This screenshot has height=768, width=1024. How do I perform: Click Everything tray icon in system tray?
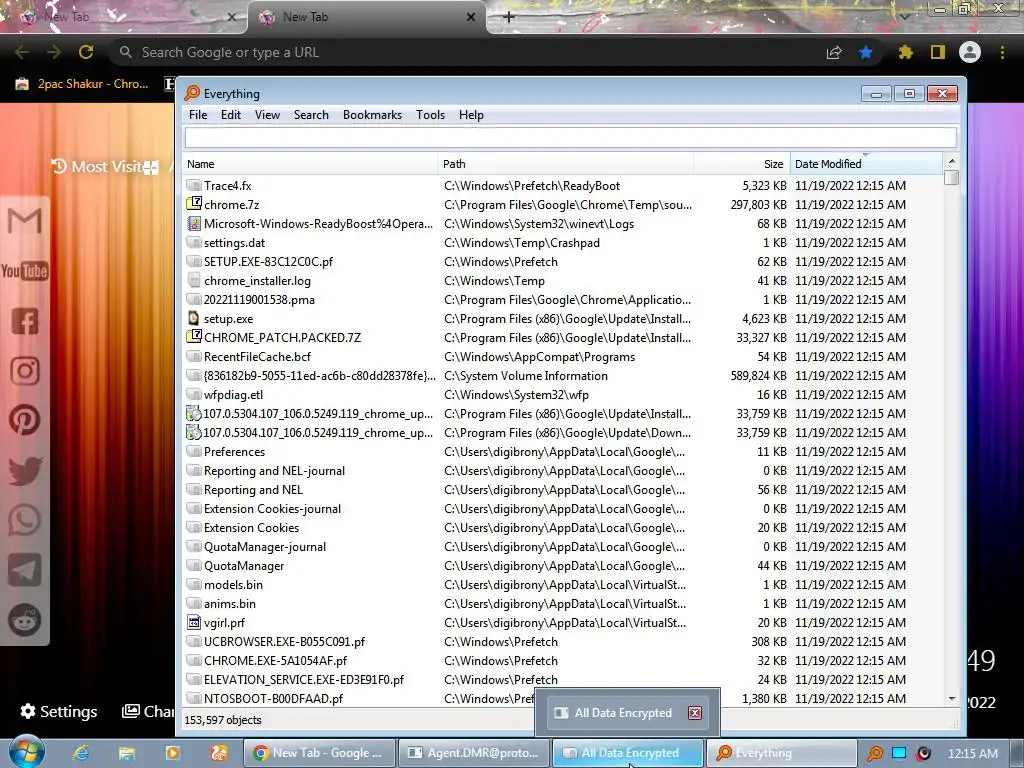pyautogui.click(x=874, y=753)
